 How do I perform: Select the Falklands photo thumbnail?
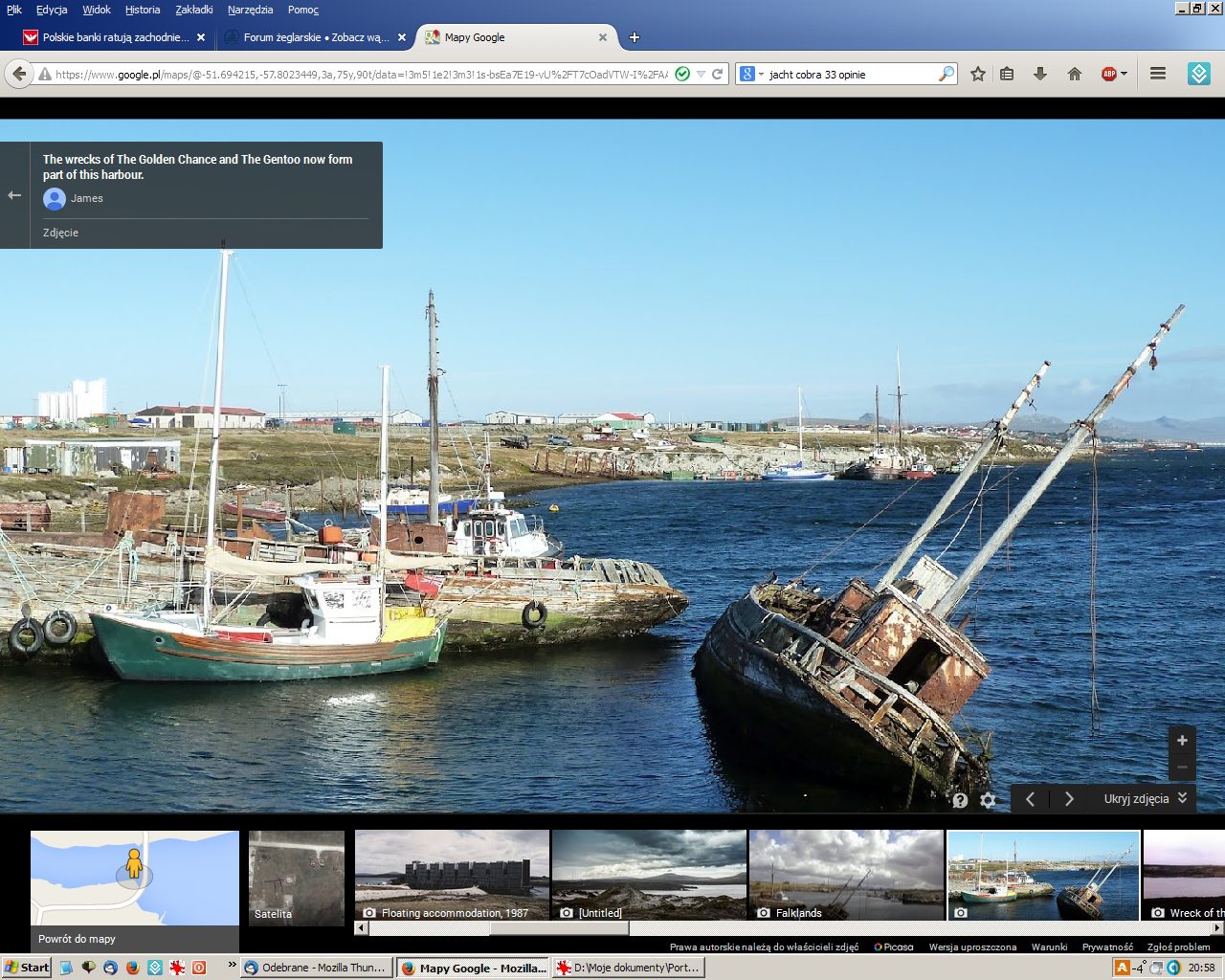[845, 875]
